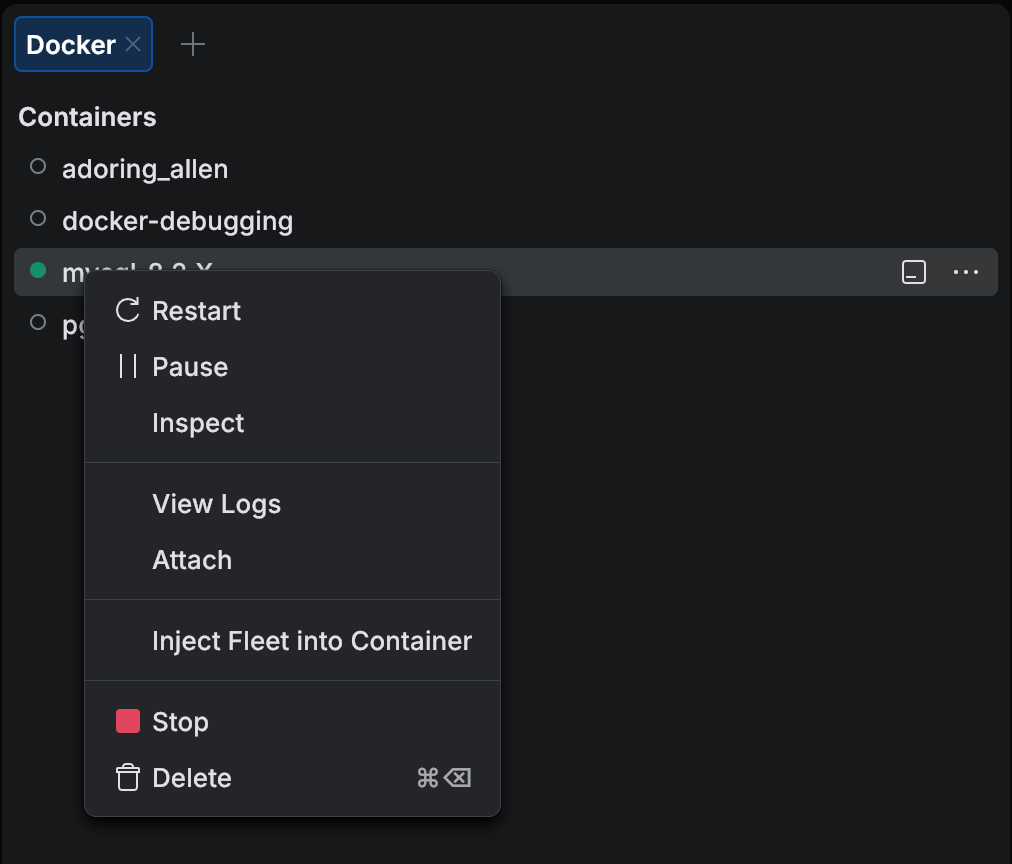Choose View Logs in the context menu

[x=217, y=504]
